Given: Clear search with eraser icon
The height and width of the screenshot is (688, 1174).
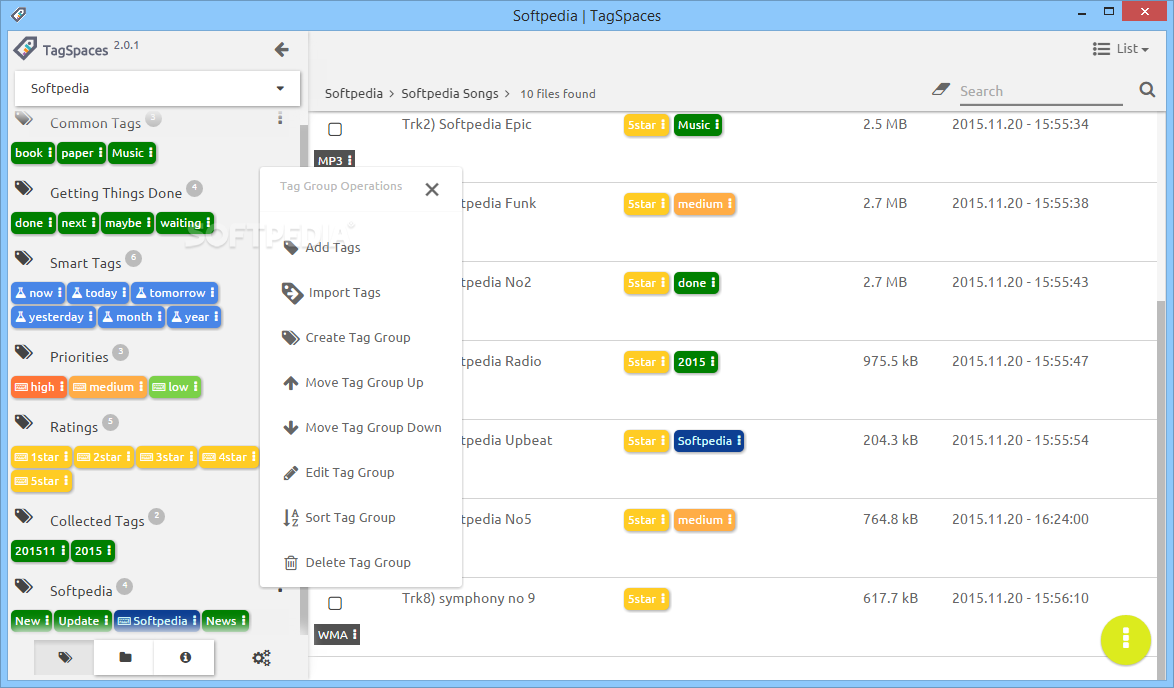Looking at the screenshot, I should [940, 89].
